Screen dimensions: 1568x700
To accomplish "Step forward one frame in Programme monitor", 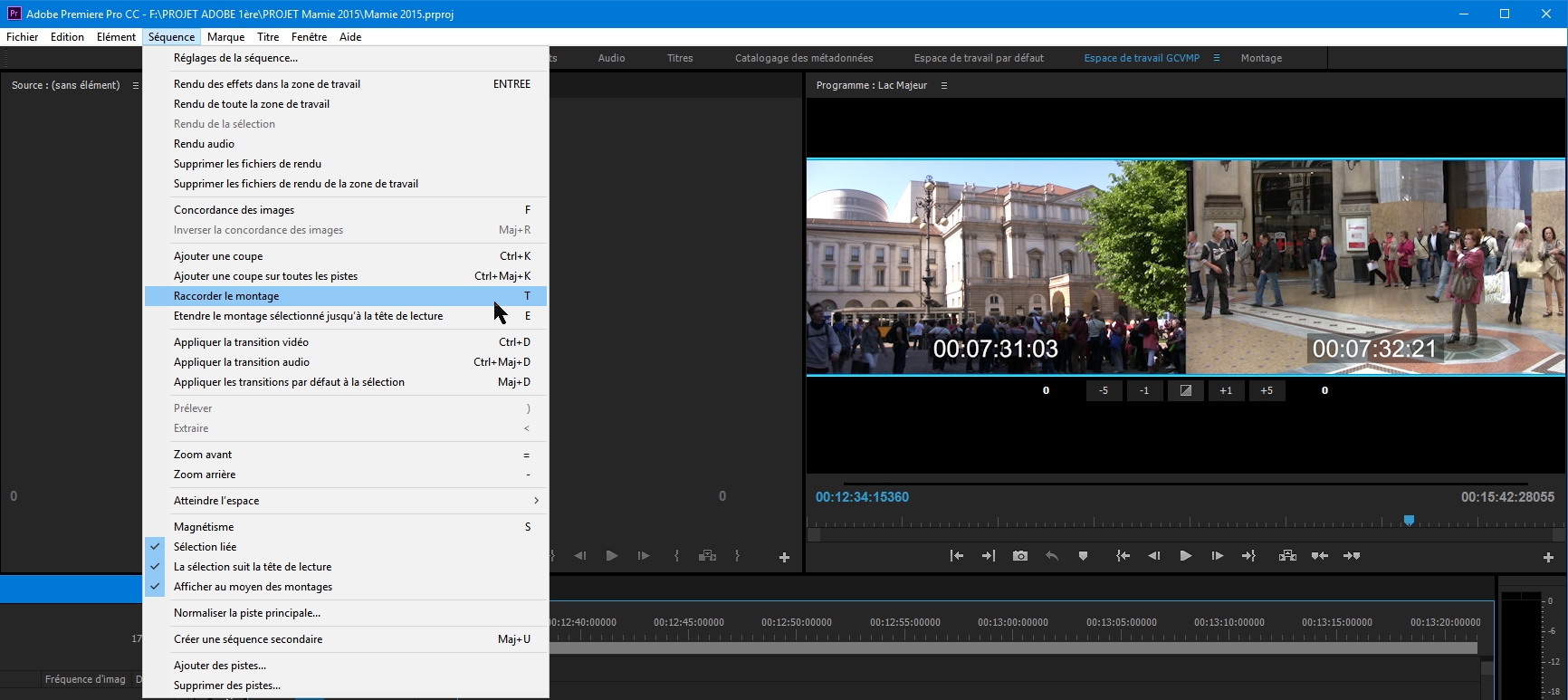I will 1217,556.
